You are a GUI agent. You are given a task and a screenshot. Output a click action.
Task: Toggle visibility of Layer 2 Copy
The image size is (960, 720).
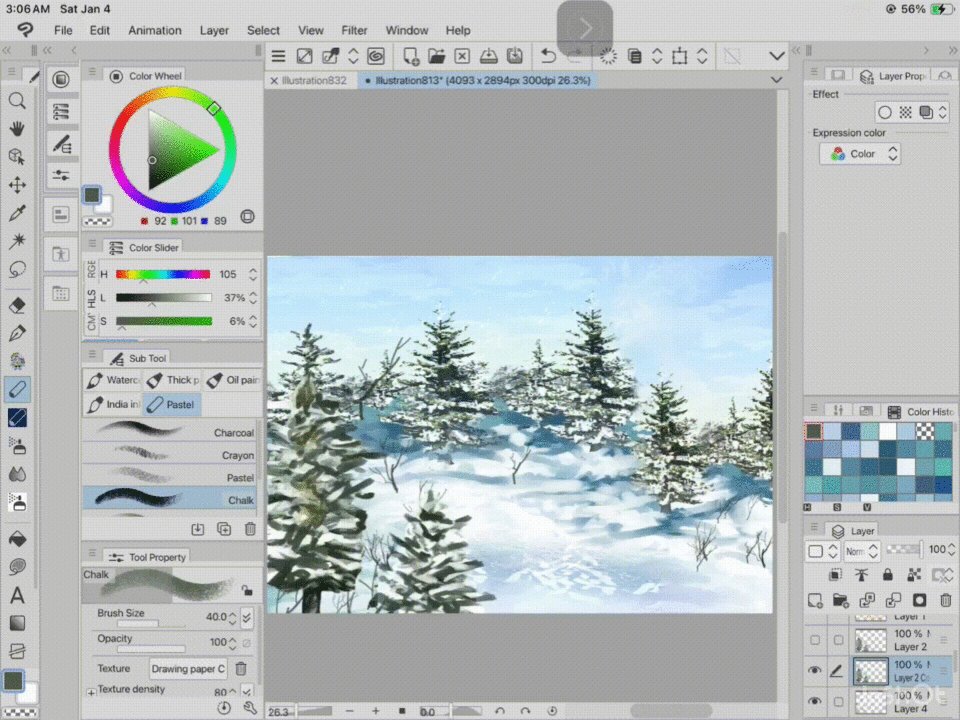(814, 671)
